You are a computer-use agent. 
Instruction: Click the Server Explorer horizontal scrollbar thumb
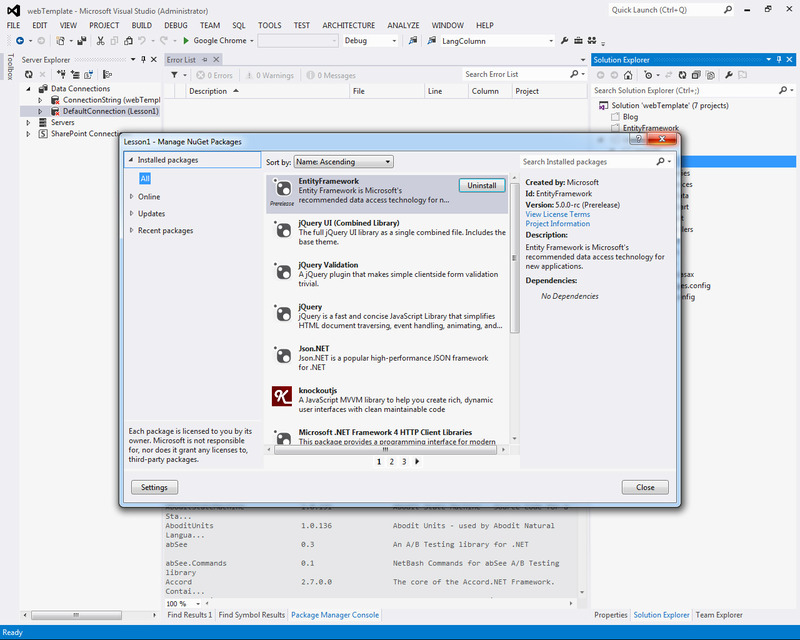tap(76, 615)
